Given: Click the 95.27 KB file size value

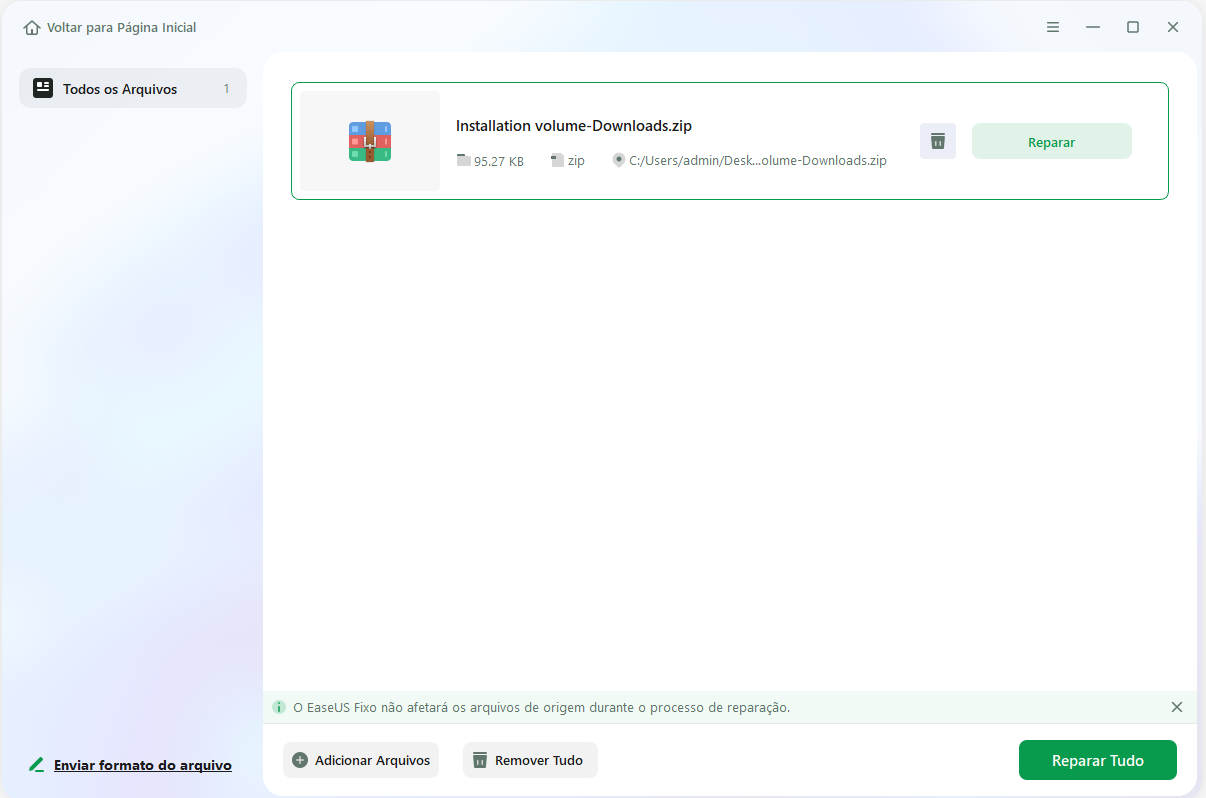Looking at the screenshot, I should tap(499, 161).
